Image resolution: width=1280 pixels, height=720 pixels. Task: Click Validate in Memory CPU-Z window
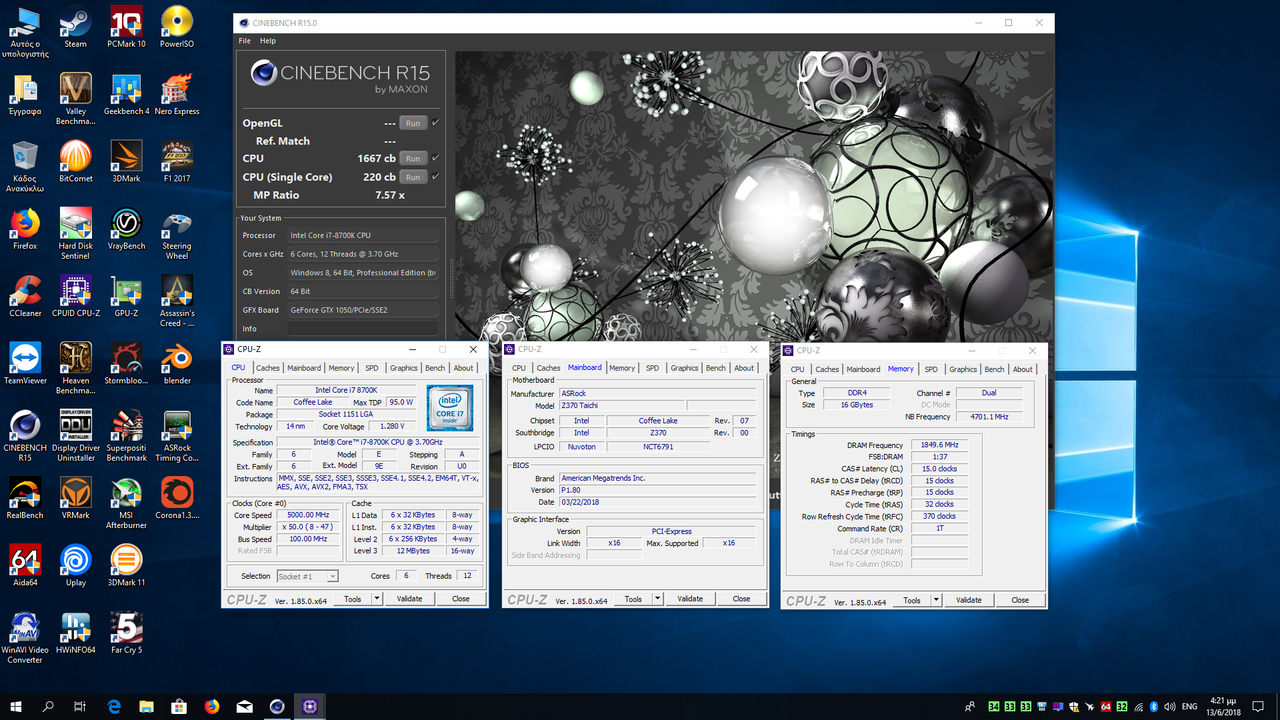[x=968, y=600]
